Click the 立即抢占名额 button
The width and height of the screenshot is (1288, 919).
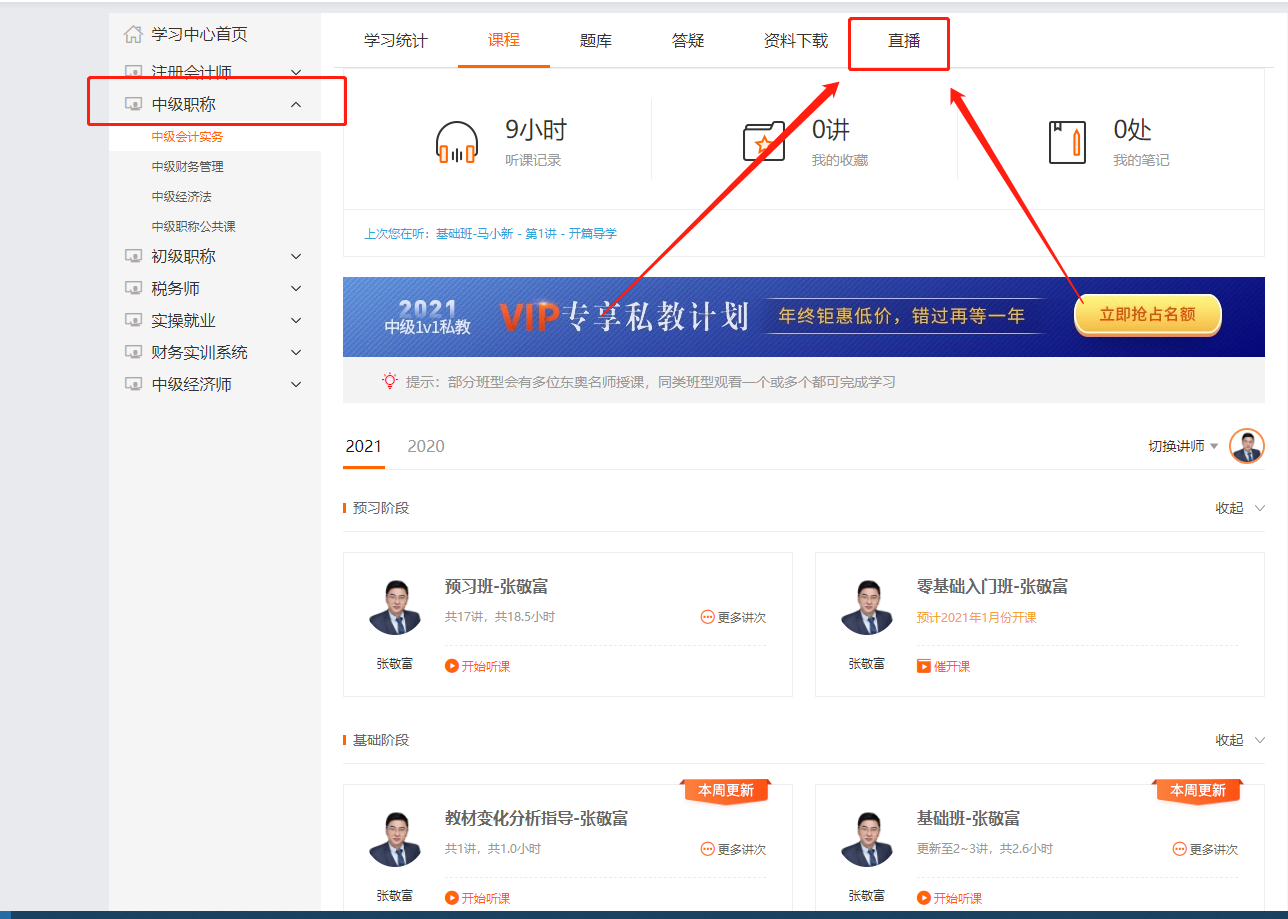pos(1147,315)
